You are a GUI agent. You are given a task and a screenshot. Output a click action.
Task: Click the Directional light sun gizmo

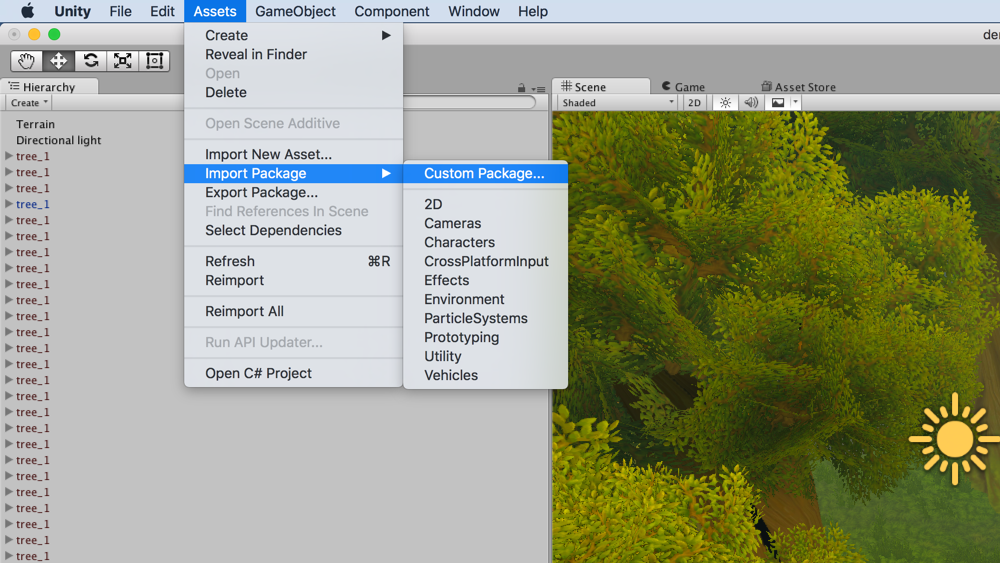click(954, 439)
